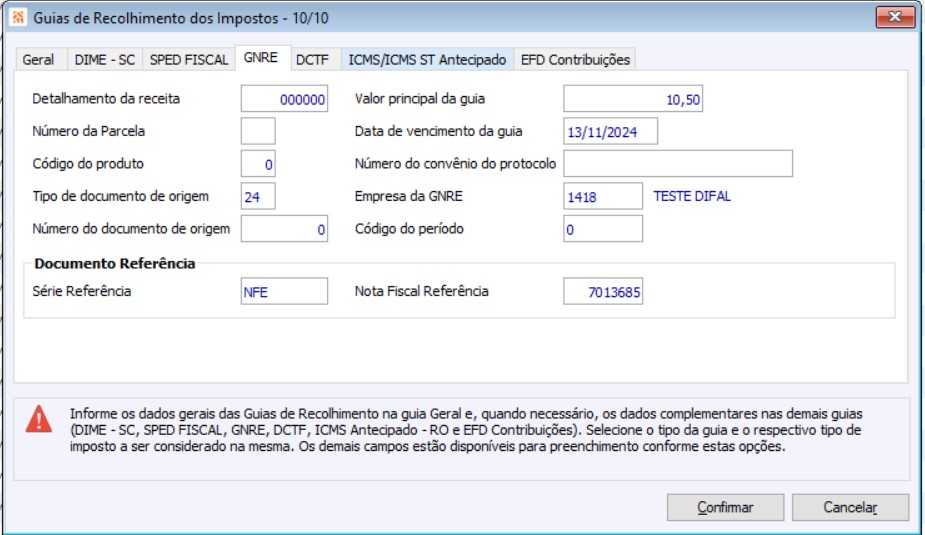
Task: Focus the Detalhamento da receita field
Action: point(284,99)
